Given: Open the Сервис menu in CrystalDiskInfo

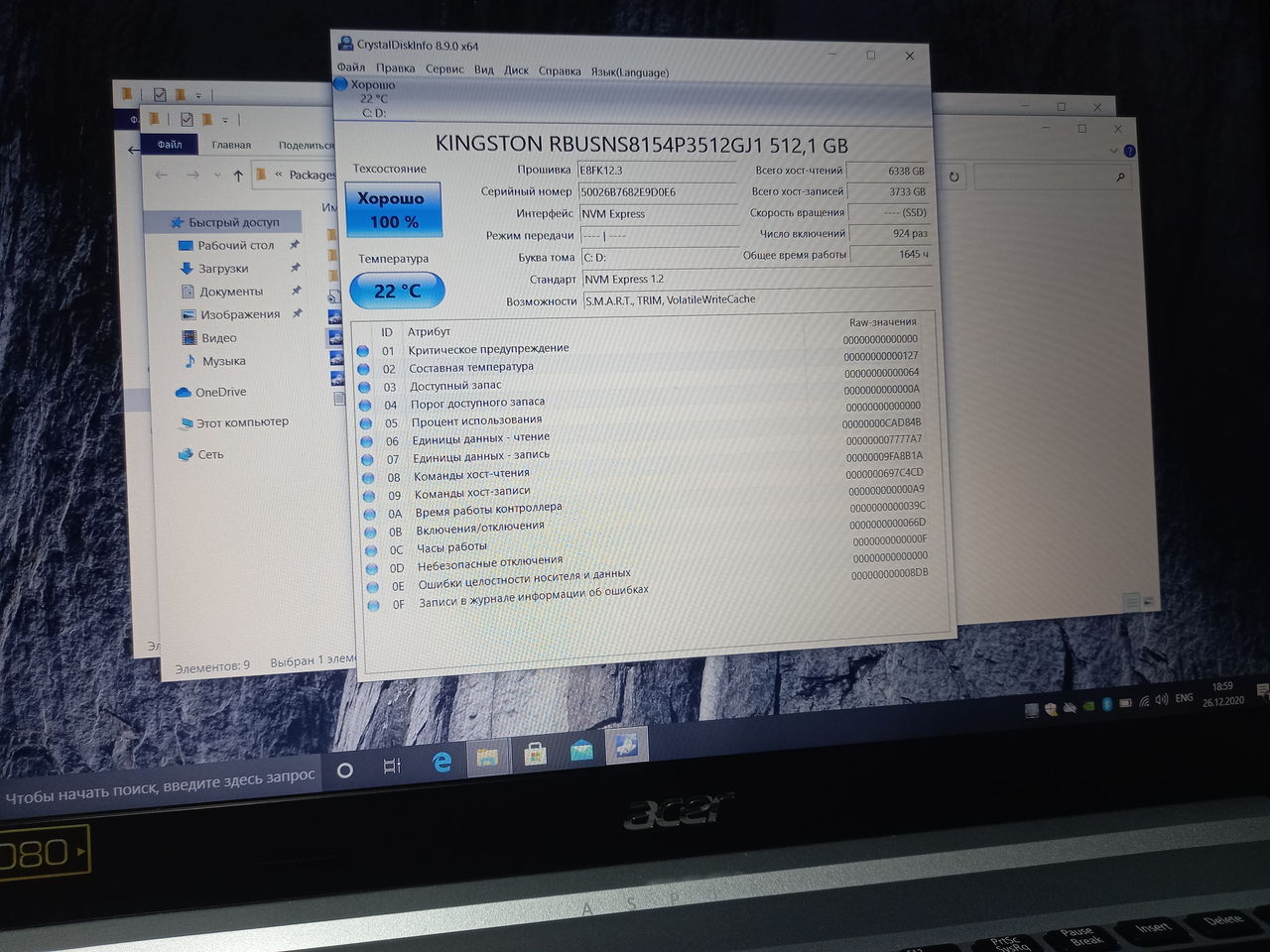Looking at the screenshot, I should click(x=444, y=69).
